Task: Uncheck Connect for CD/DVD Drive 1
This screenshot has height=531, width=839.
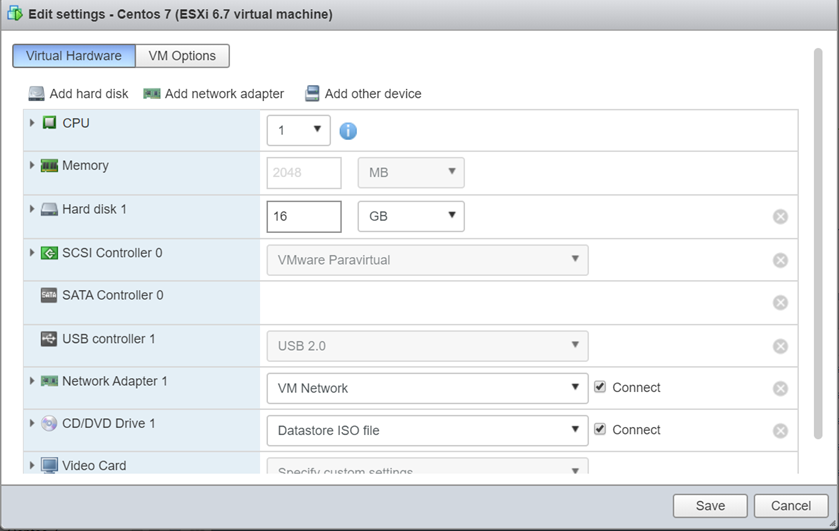Action: 600,429
